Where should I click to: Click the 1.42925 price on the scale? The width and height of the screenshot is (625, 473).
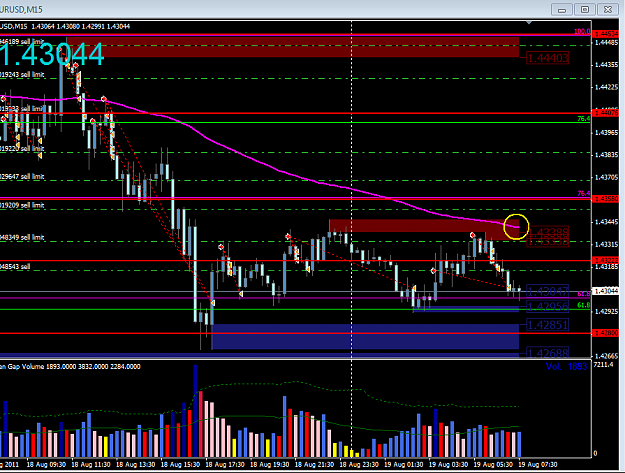[x=606, y=311]
